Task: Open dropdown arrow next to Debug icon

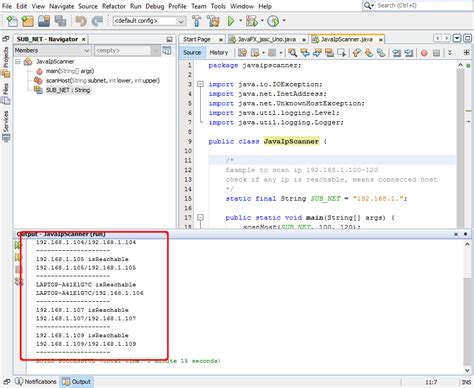Action: pyautogui.click(x=262, y=21)
